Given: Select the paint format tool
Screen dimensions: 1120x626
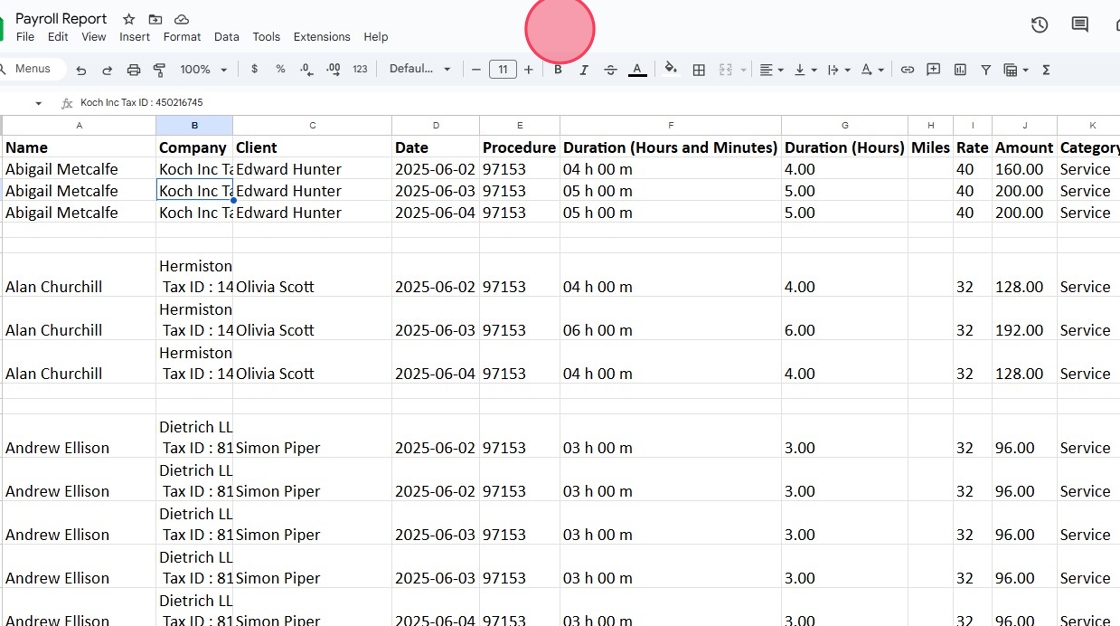Looking at the screenshot, I should tap(159, 70).
